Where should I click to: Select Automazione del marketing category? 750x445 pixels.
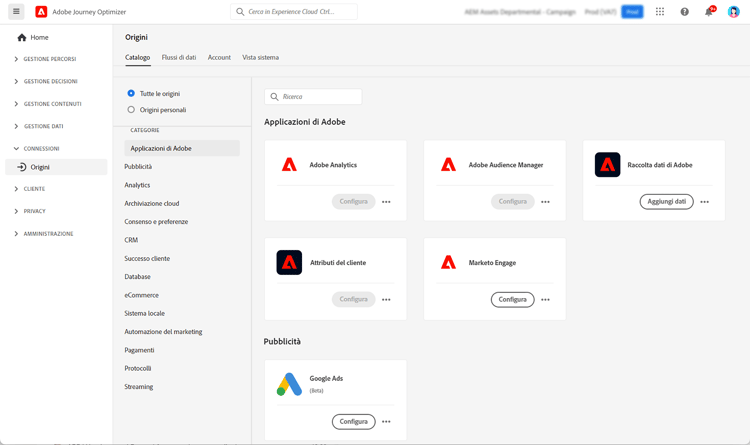point(163,332)
